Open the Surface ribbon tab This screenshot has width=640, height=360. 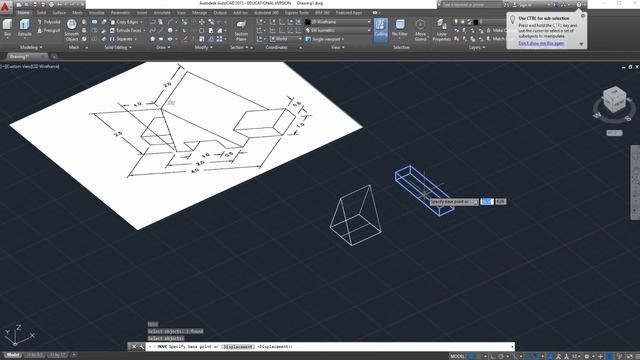click(x=59, y=13)
